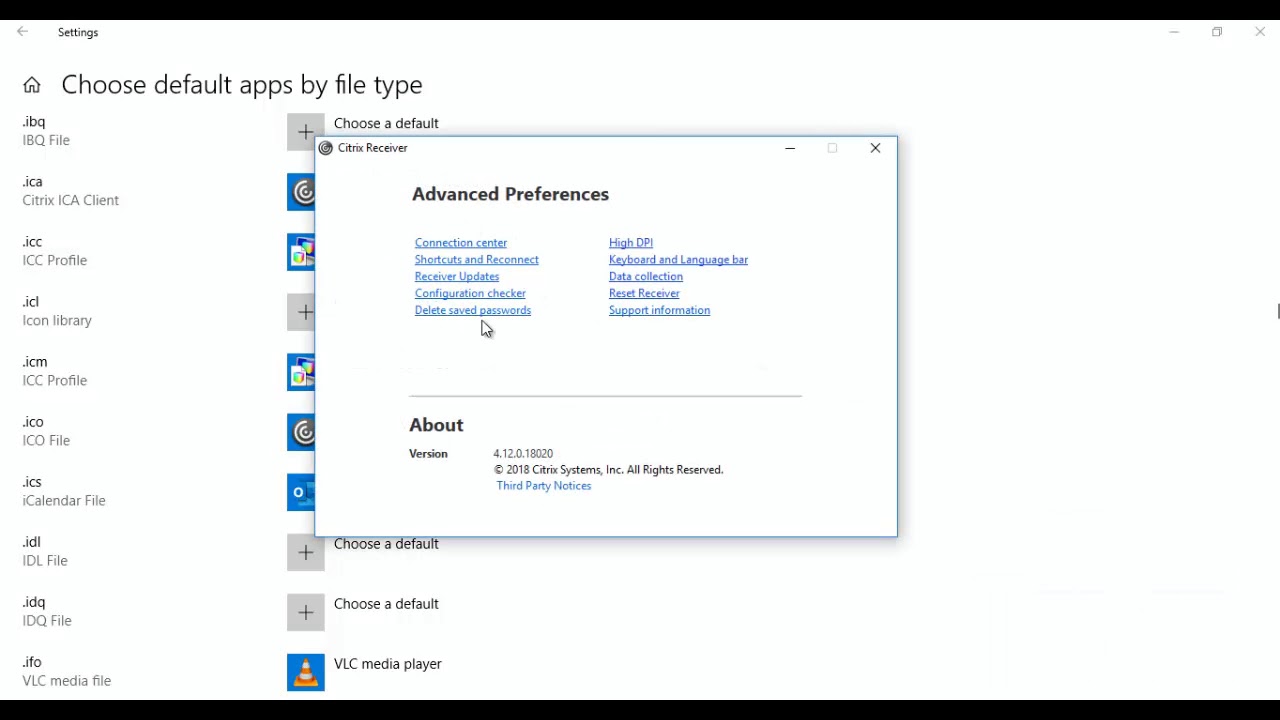
Task: Launch the Configuration checker
Action: [470, 294]
